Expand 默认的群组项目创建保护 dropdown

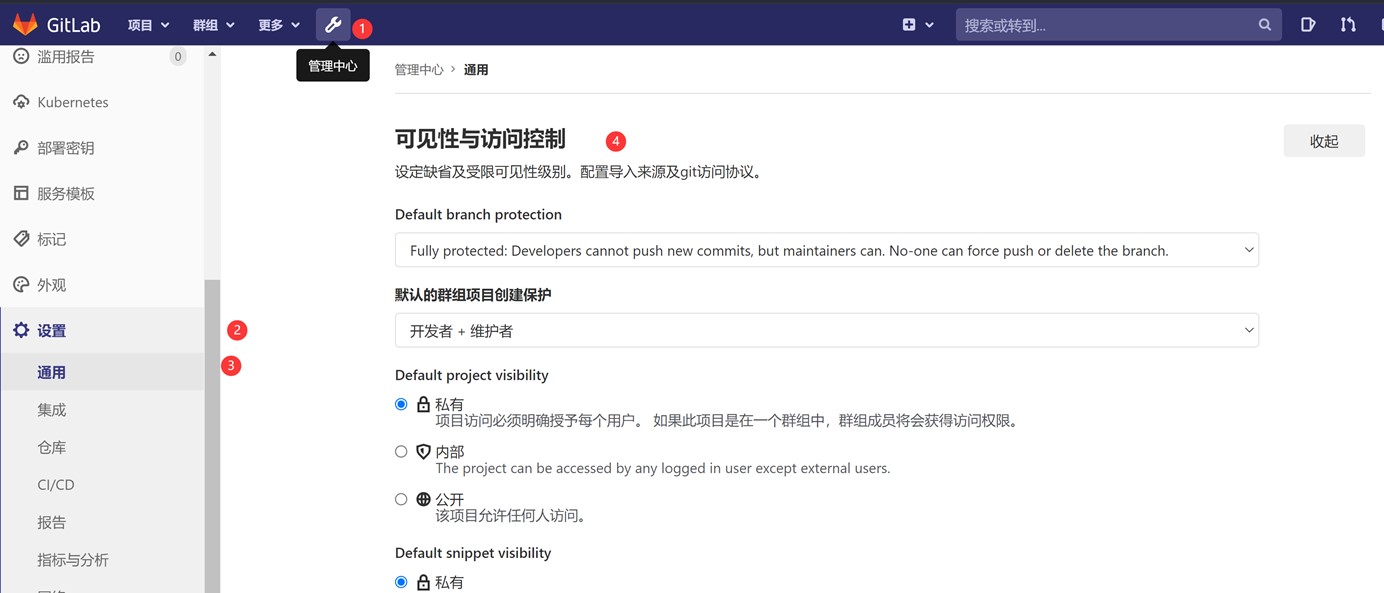pos(826,331)
